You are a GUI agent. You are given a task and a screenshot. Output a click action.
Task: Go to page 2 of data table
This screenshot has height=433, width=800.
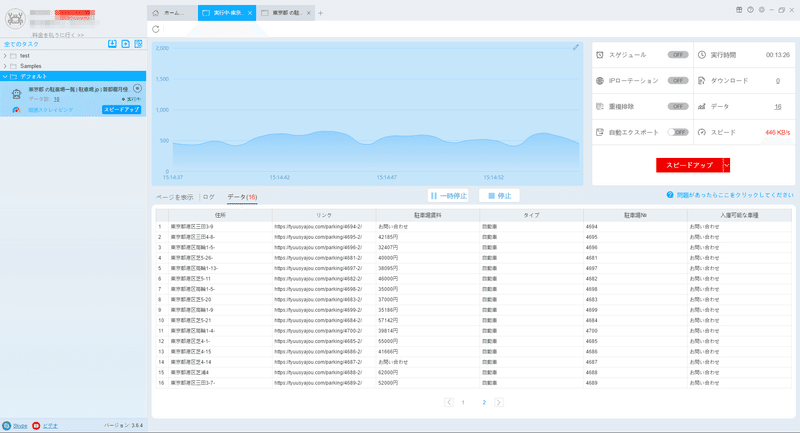point(484,402)
